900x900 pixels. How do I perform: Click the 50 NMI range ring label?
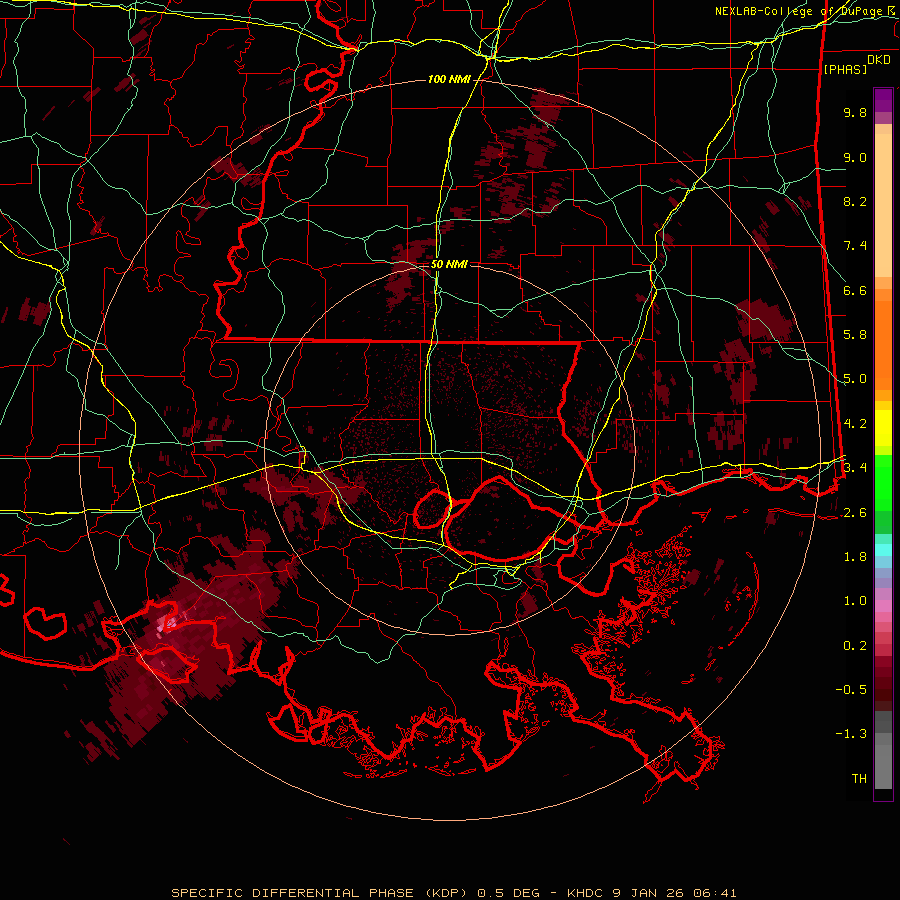pos(449,264)
